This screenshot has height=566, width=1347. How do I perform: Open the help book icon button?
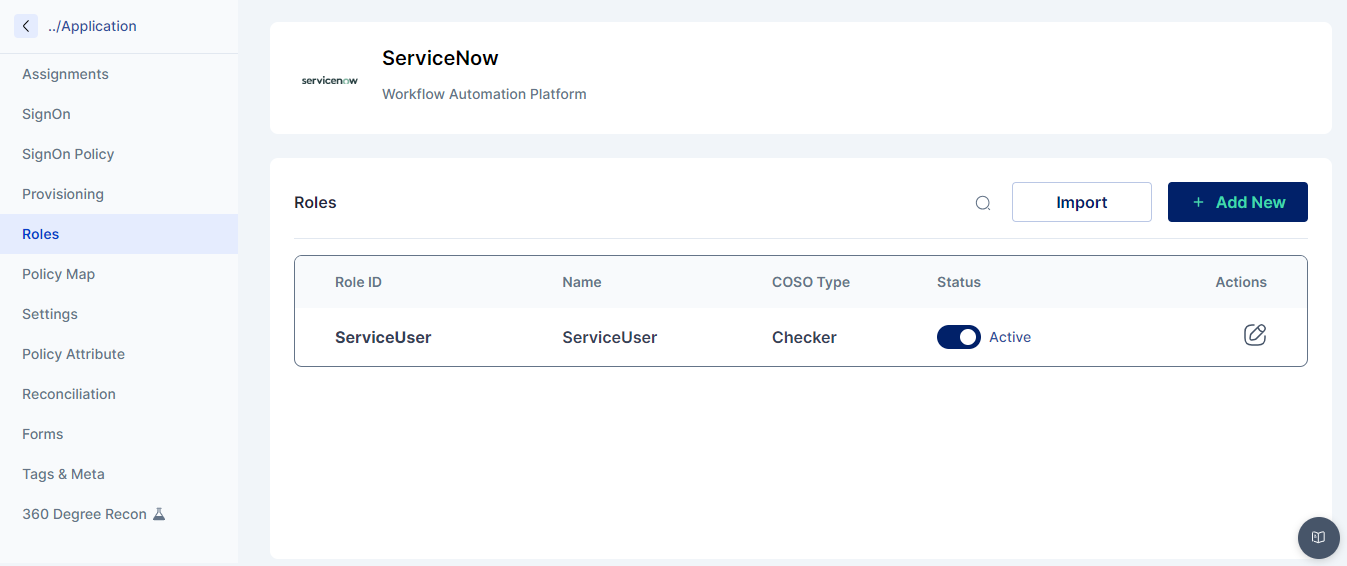[1318, 538]
